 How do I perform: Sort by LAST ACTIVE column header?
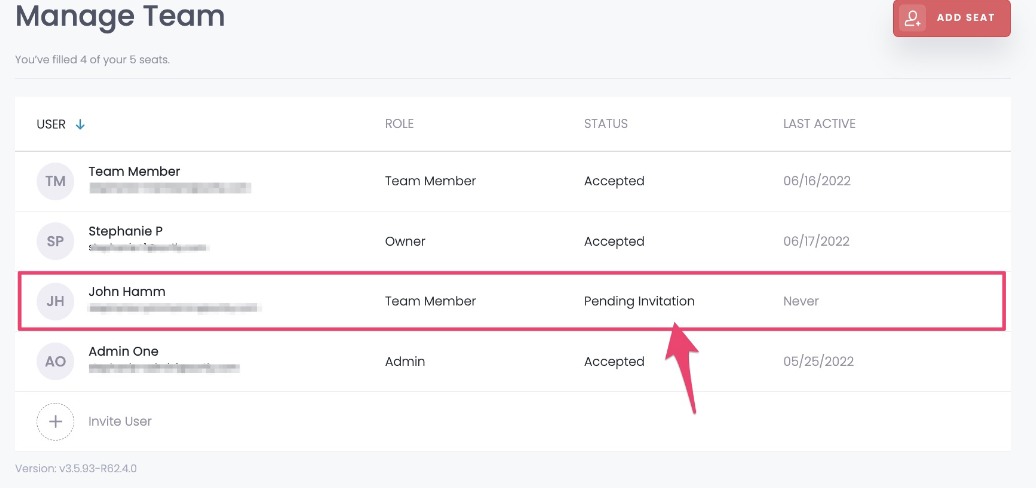tap(819, 123)
